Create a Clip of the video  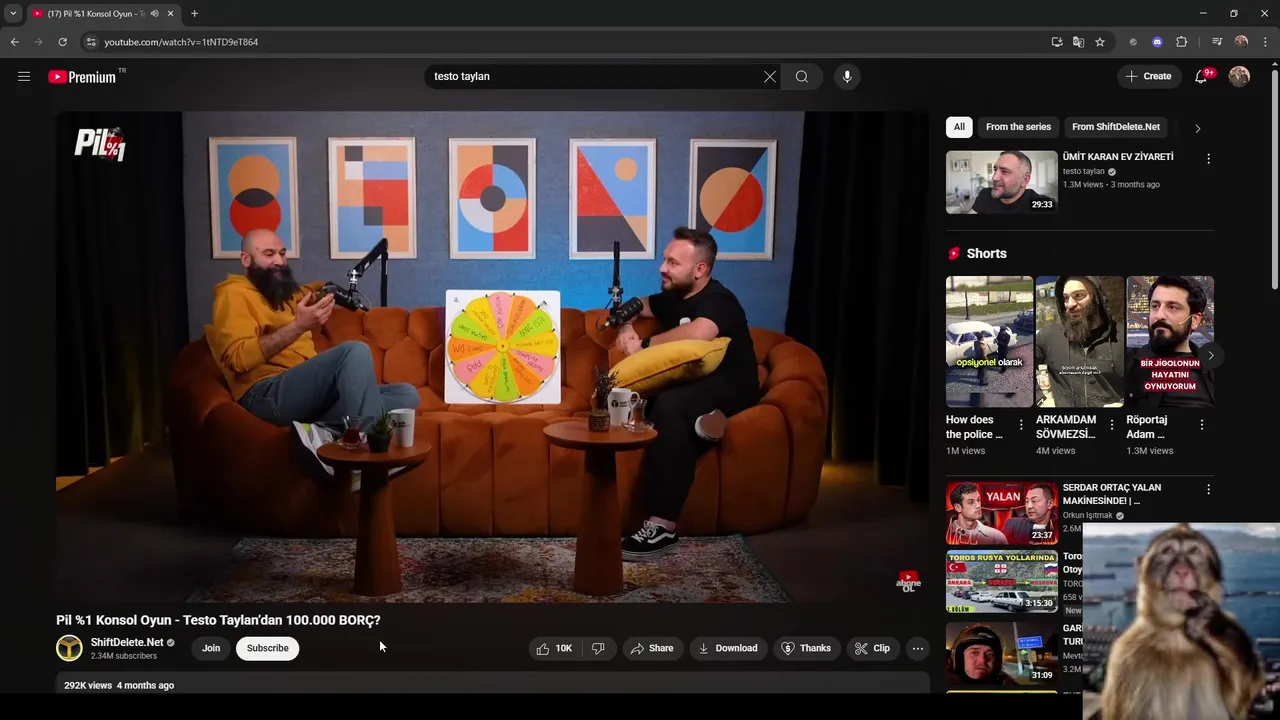872,648
